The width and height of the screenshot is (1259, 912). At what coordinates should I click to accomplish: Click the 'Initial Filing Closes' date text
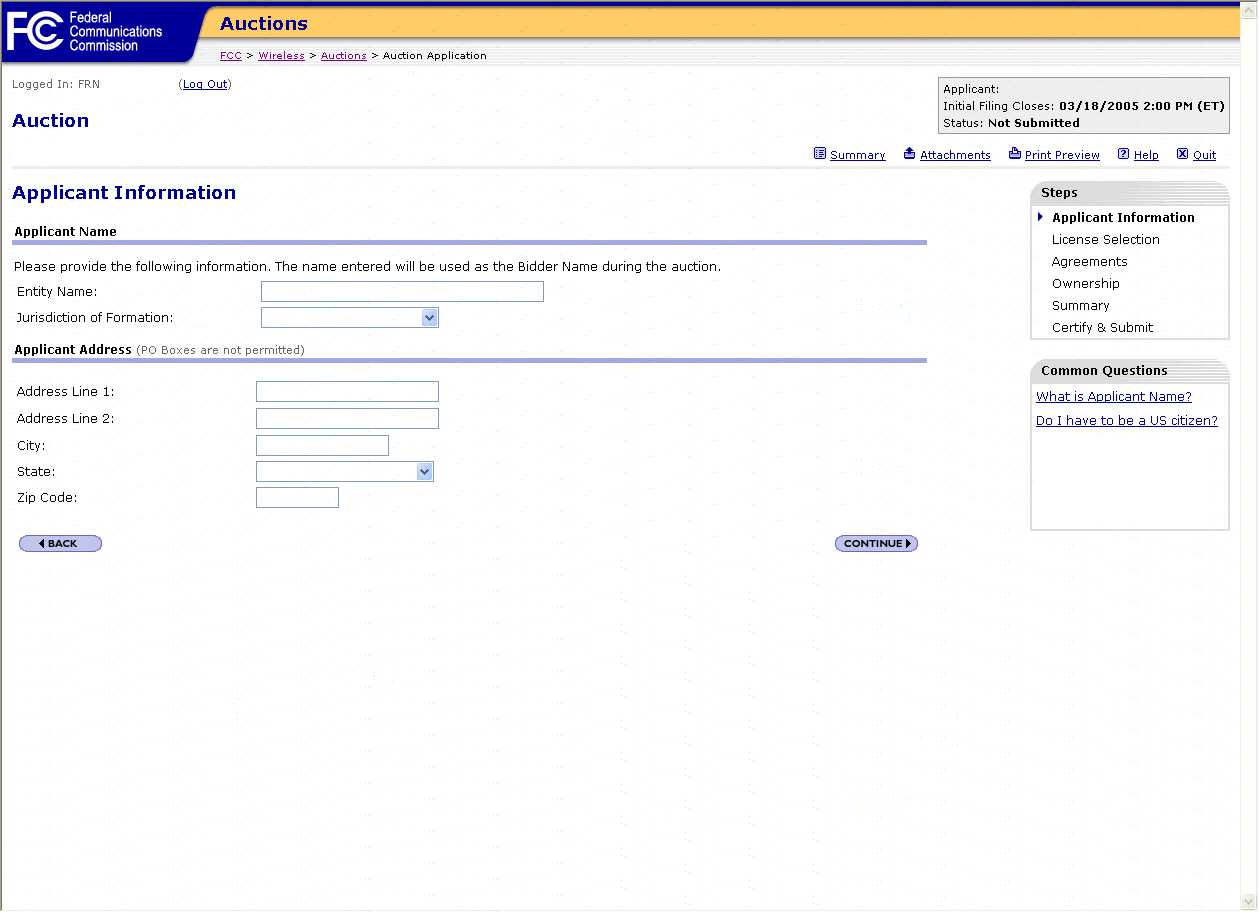[1084, 106]
